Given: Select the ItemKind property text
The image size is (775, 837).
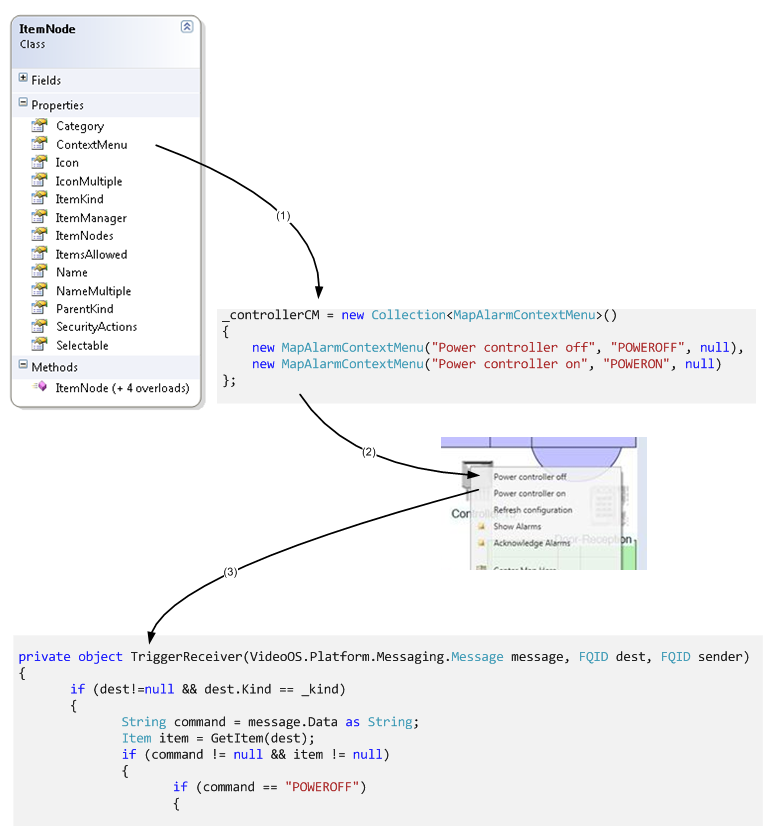Looking at the screenshot, I should point(80,199).
